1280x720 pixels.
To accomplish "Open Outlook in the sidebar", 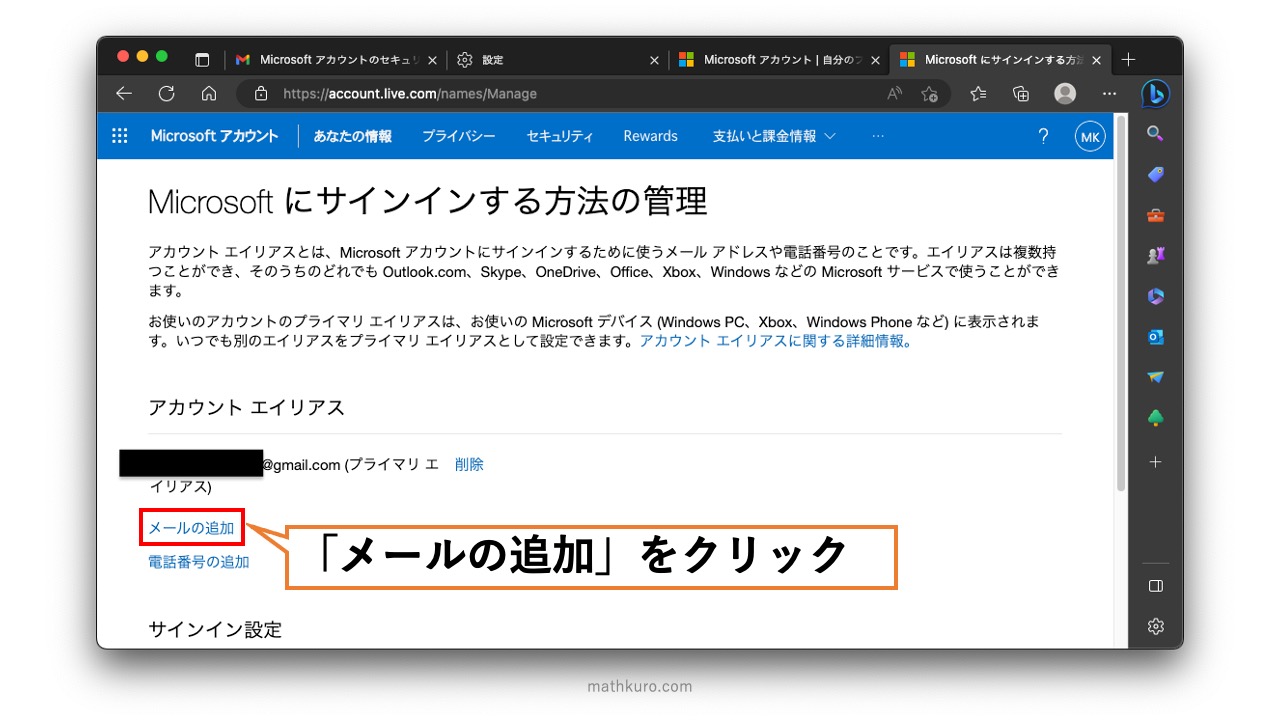I will pyautogui.click(x=1155, y=337).
